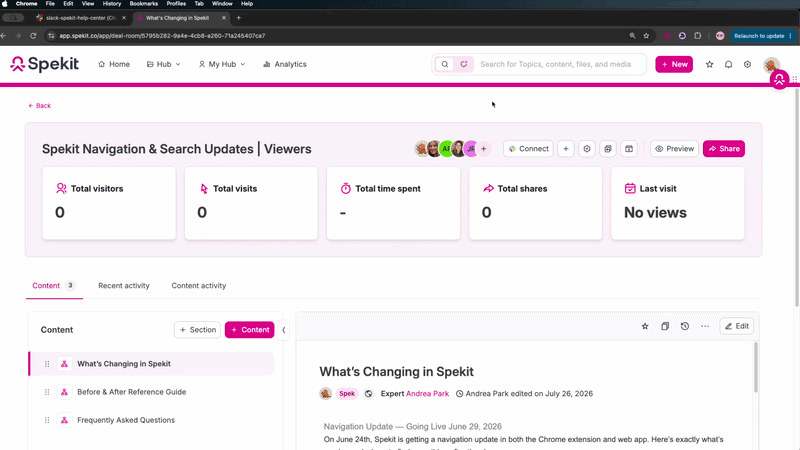
Task: Open Andrea Park expert link
Action: click(428, 393)
